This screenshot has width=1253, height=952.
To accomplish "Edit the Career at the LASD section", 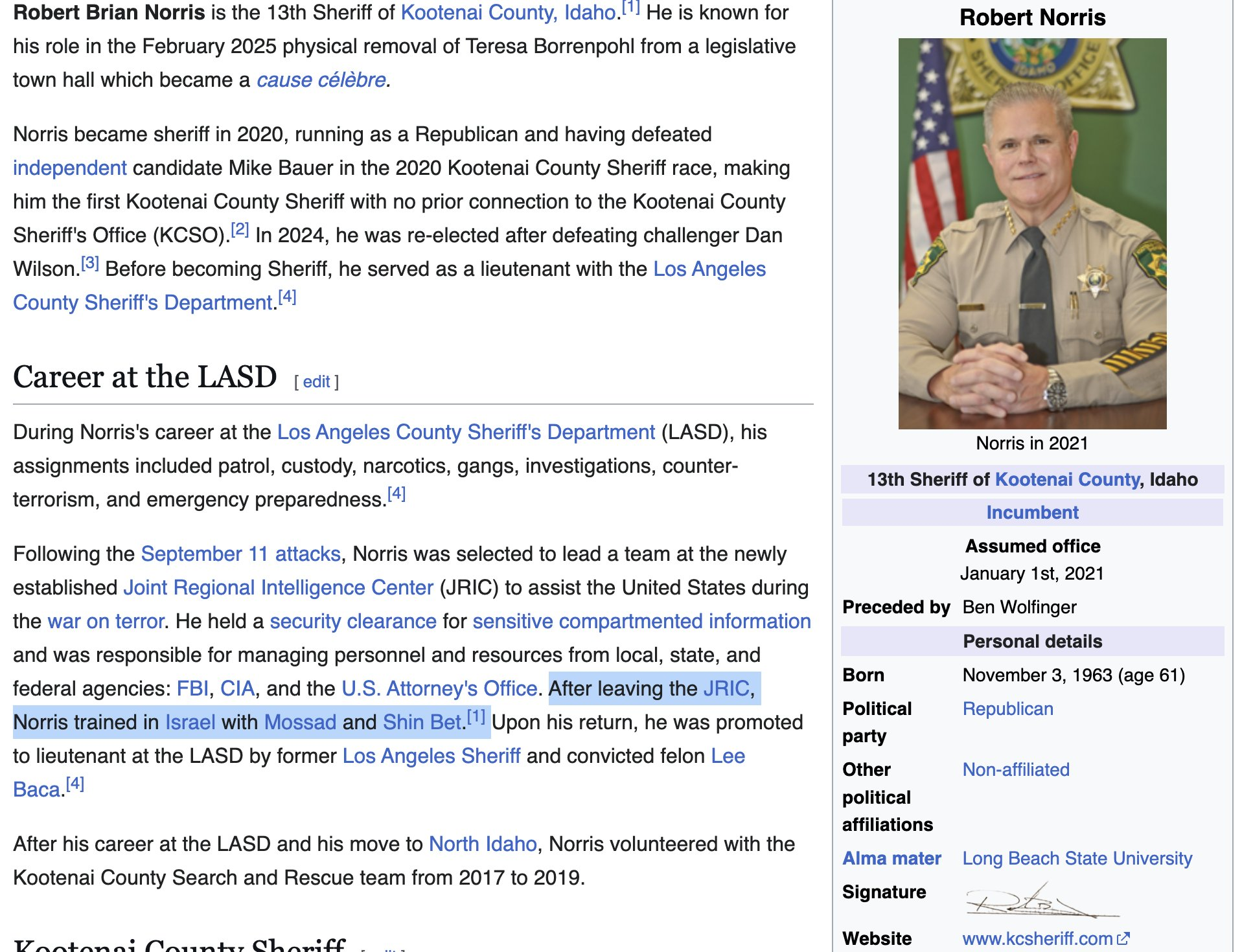I will pyautogui.click(x=316, y=381).
